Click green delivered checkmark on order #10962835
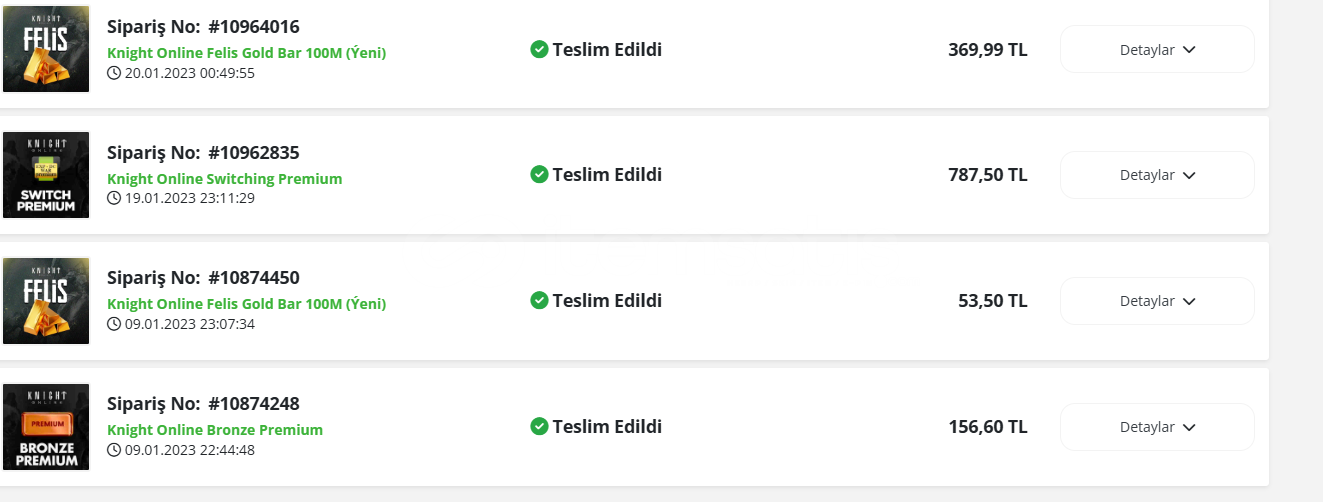 [x=539, y=175]
